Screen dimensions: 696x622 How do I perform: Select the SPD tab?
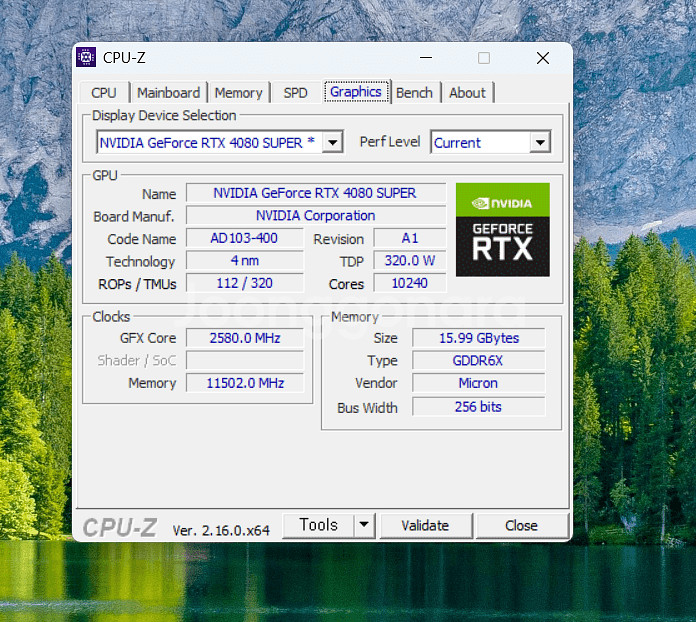[295, 93]
